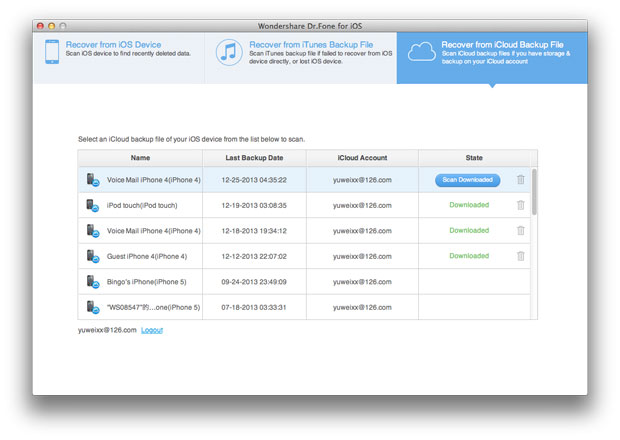Screen dimensions: 620x440
Task: Click the device icon in Bingo's iPhone row
Action: point(93,281)
